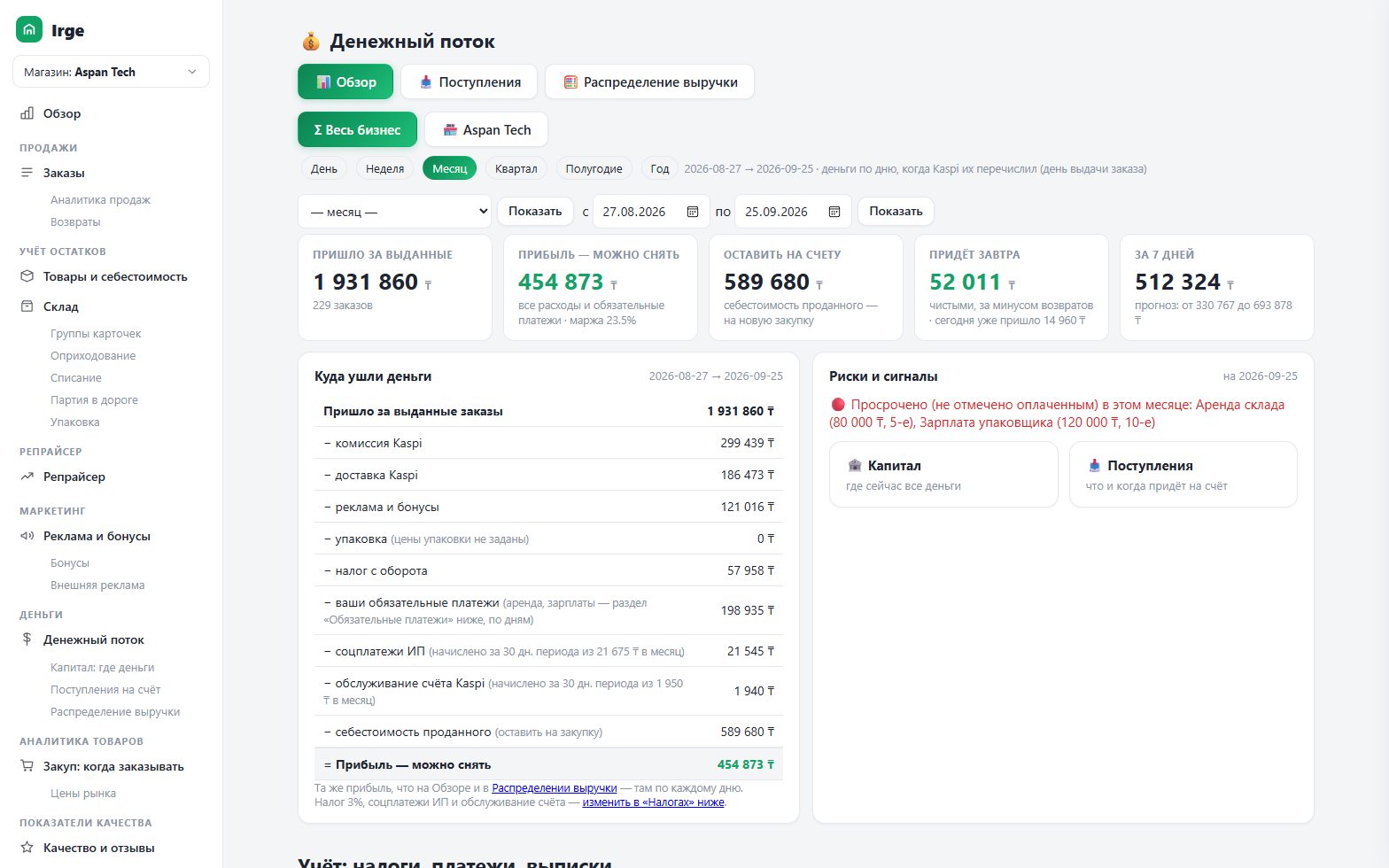
Task: Open the Распределение выручки tab
Action: (650, 82)
